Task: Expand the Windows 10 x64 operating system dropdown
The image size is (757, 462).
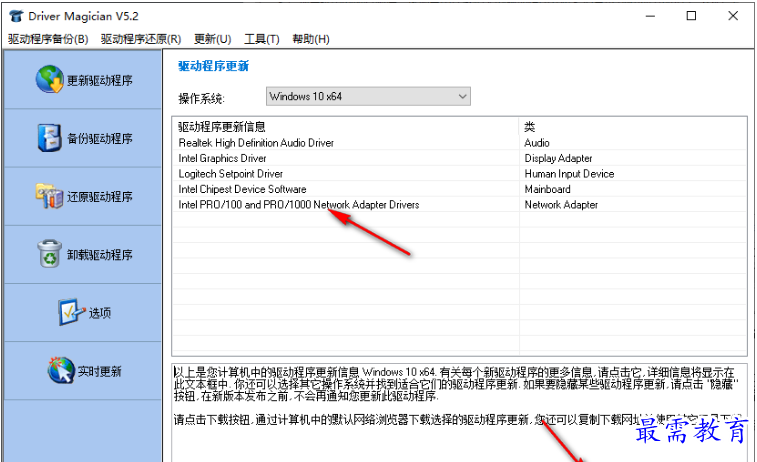Action: [x=368, y=97]
